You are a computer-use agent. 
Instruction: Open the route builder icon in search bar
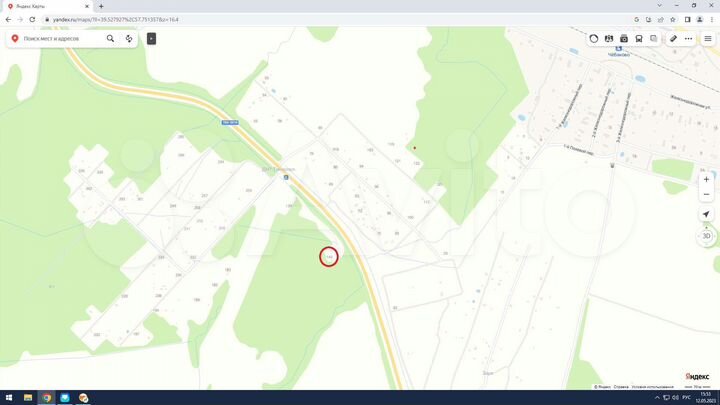(129, 39)
